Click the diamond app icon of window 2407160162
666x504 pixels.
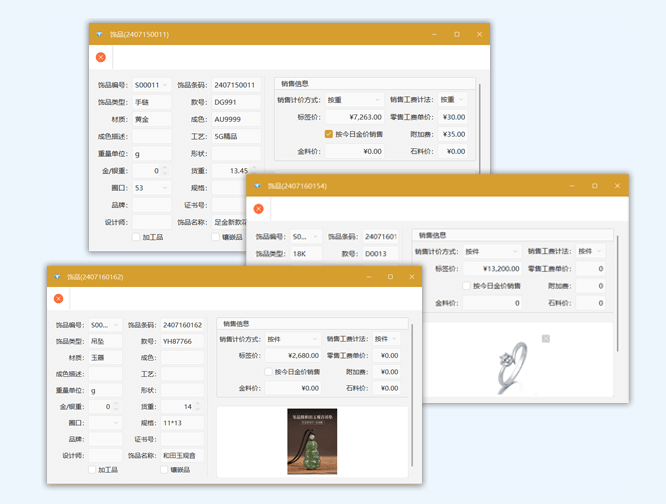click(58, 277)
